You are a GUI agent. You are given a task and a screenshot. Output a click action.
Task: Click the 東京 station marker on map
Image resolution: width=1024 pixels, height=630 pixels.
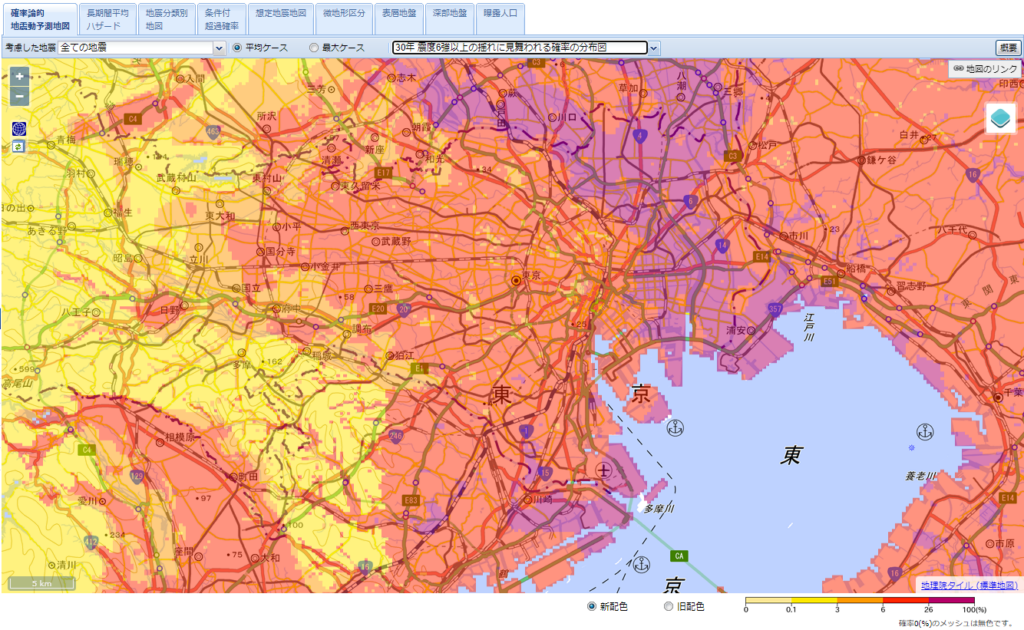click(x=516, y=281)
